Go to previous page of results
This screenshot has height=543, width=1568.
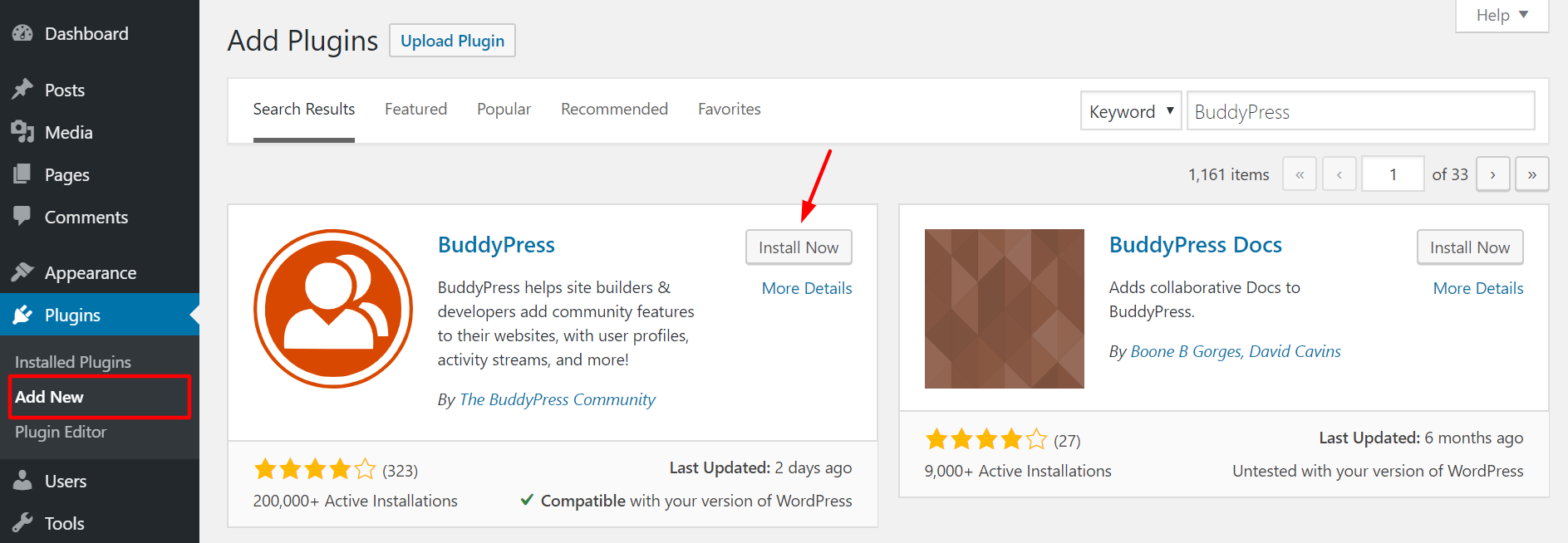point(1339,174)
